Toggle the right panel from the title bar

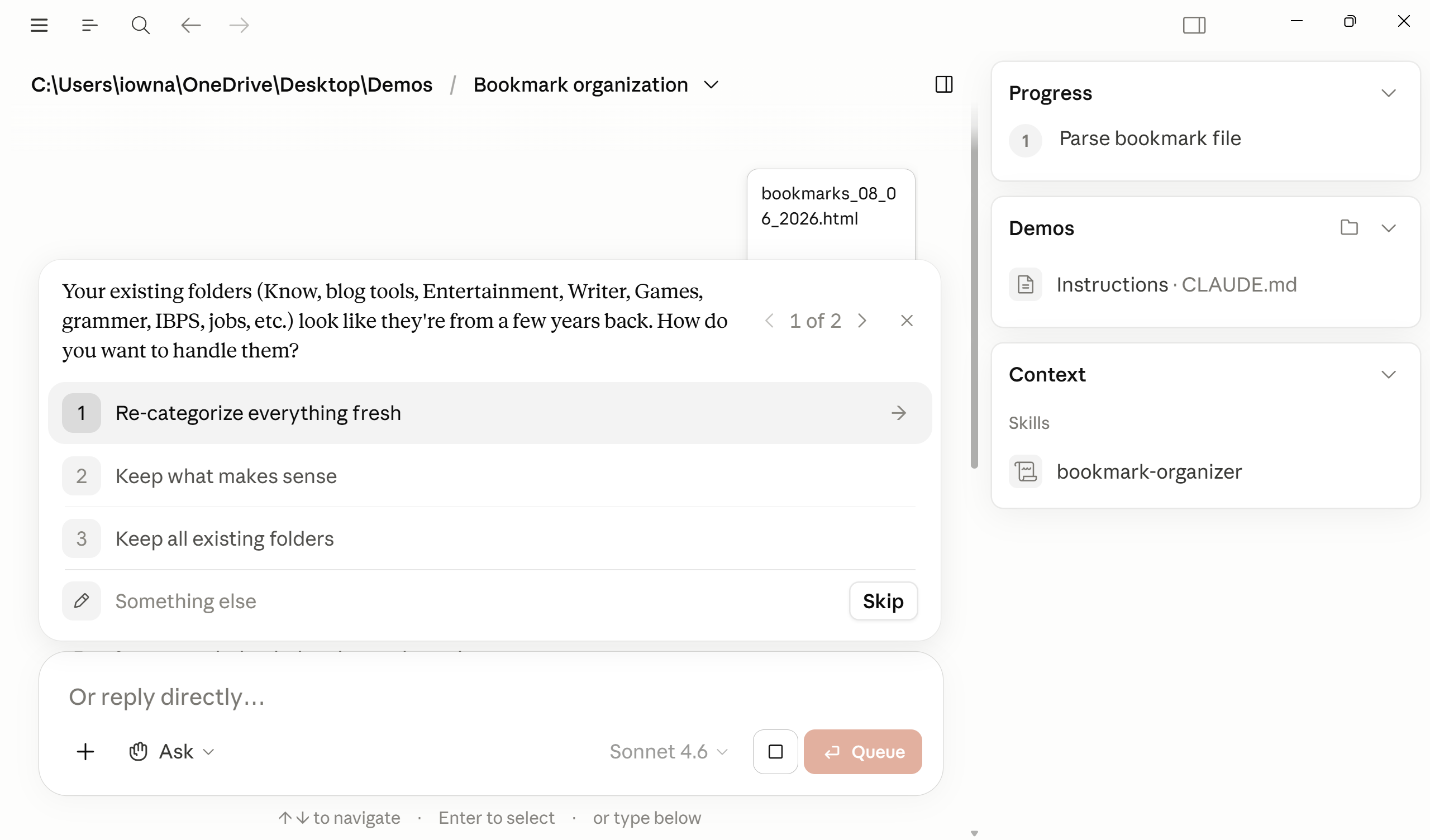(x=1194, y=25)
